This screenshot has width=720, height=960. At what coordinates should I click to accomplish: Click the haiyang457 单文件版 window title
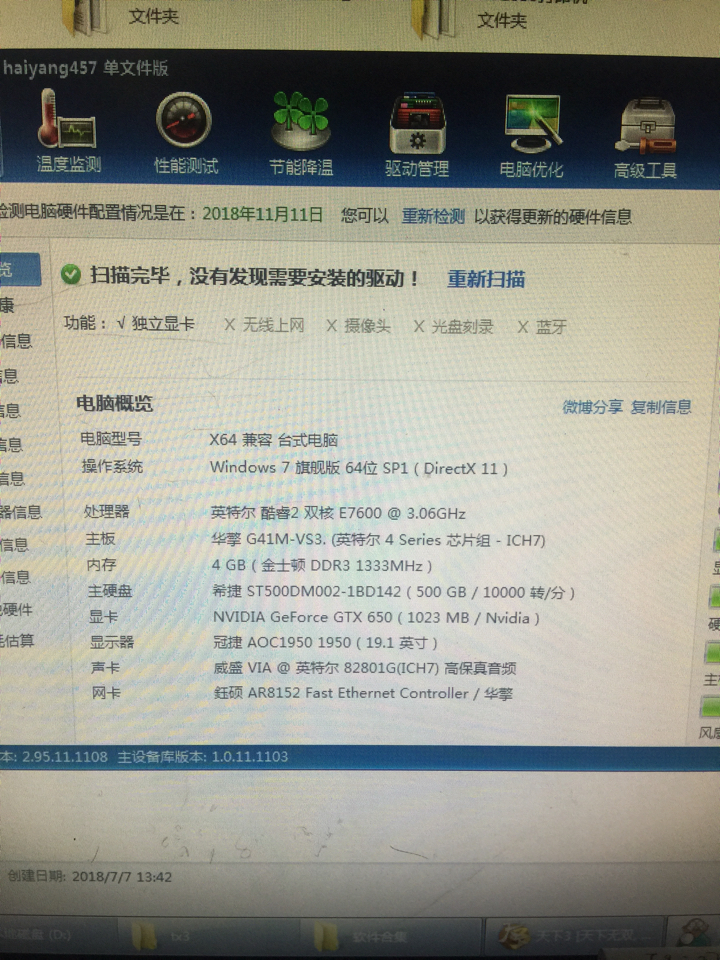pyautogui.click(x=85, y=67)
